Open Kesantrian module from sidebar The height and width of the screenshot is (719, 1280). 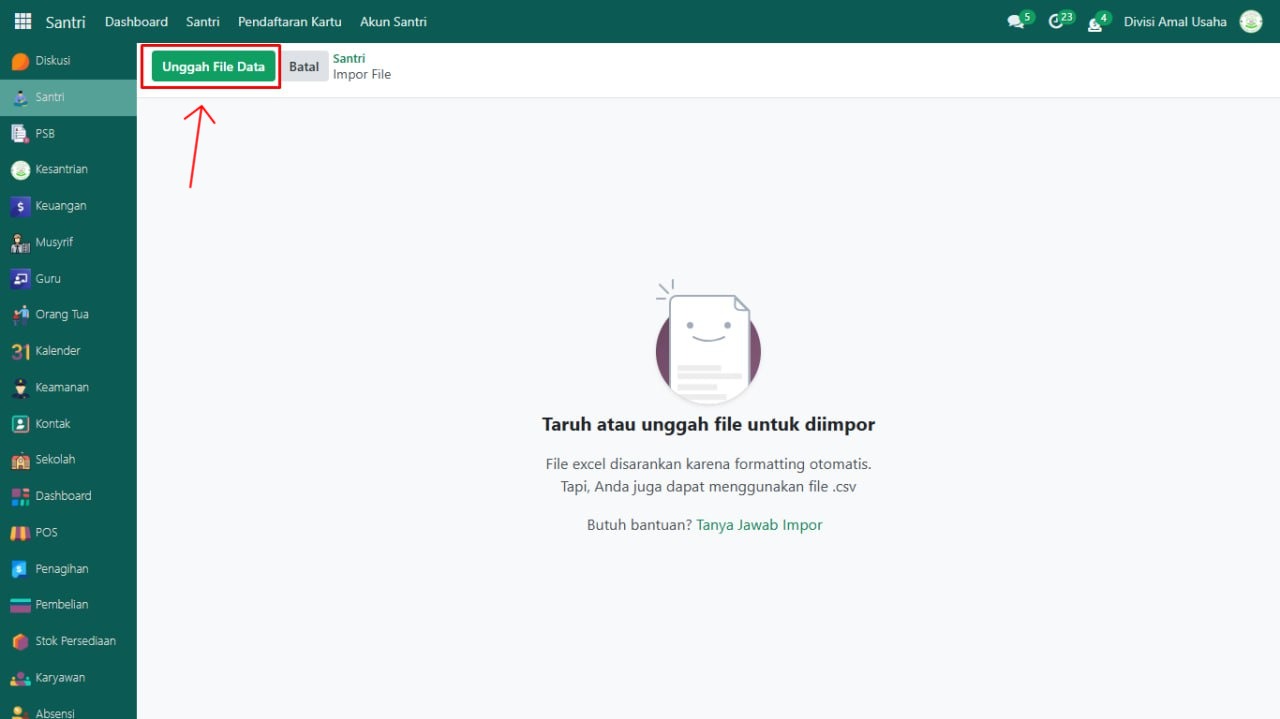tap(20, 170)
